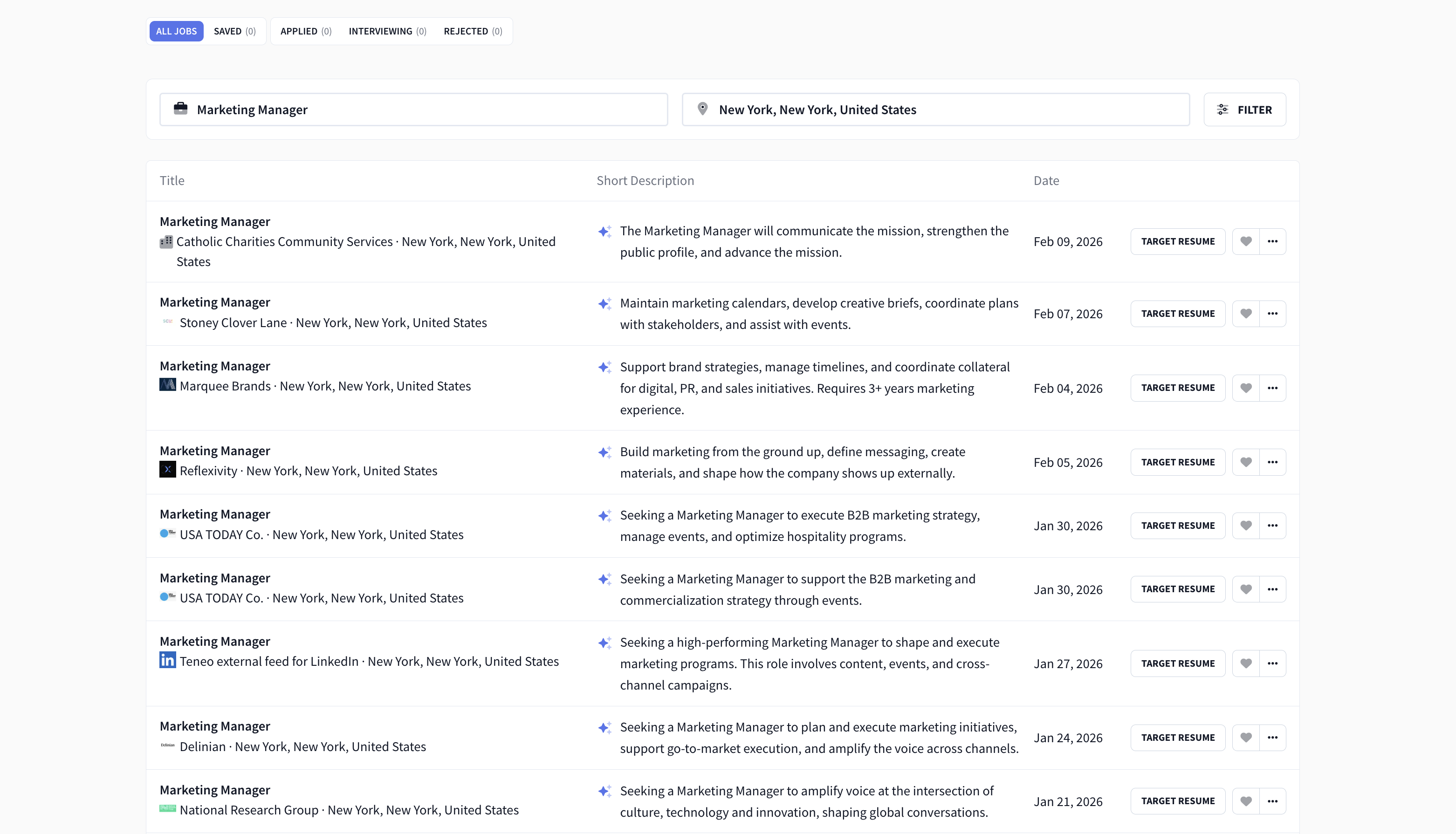Screen dimensions: 1456x834
Task: Click the location pin icon
Action: [x=702, y=109]
